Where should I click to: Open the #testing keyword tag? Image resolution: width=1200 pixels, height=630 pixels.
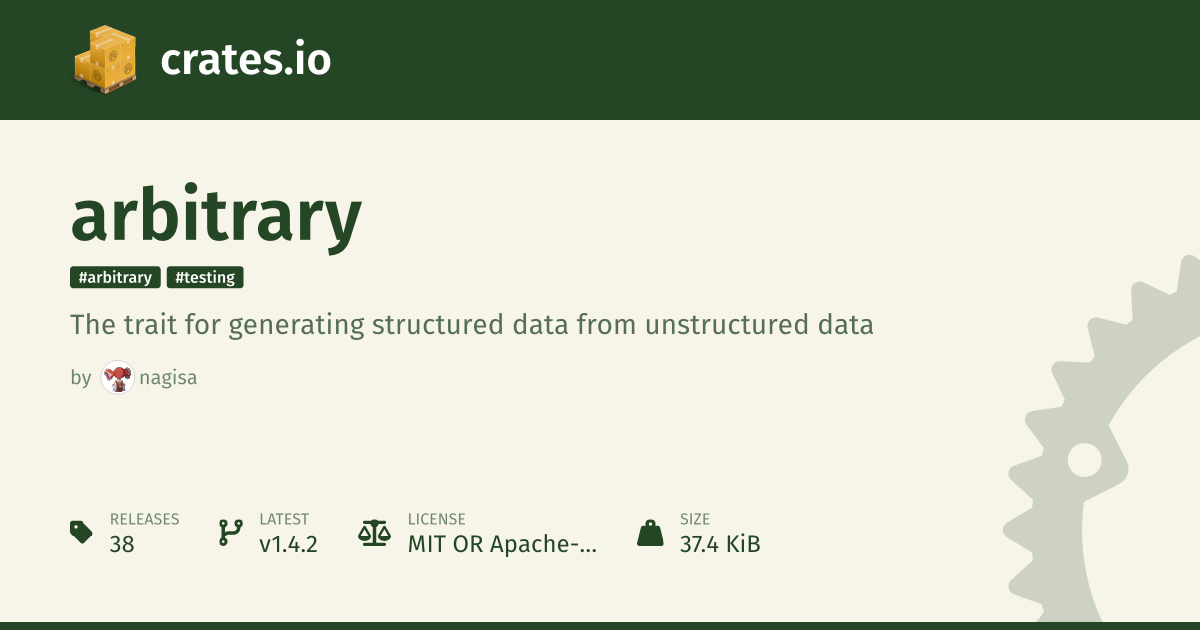(205, 278)
